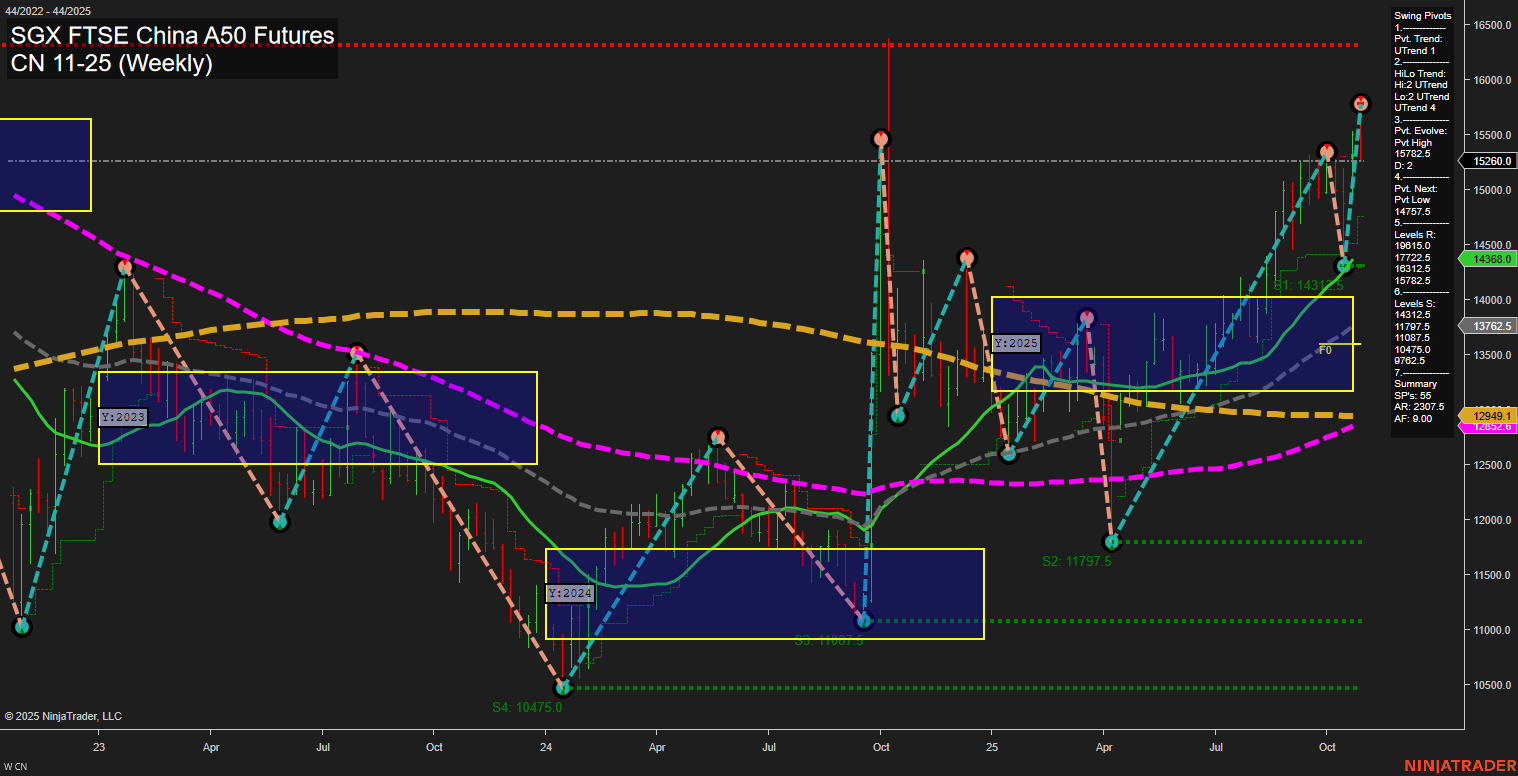Select the gray 13762.5 price marker
The width and height of the screenshot is (1518, 776).
tap(1490, 326)
